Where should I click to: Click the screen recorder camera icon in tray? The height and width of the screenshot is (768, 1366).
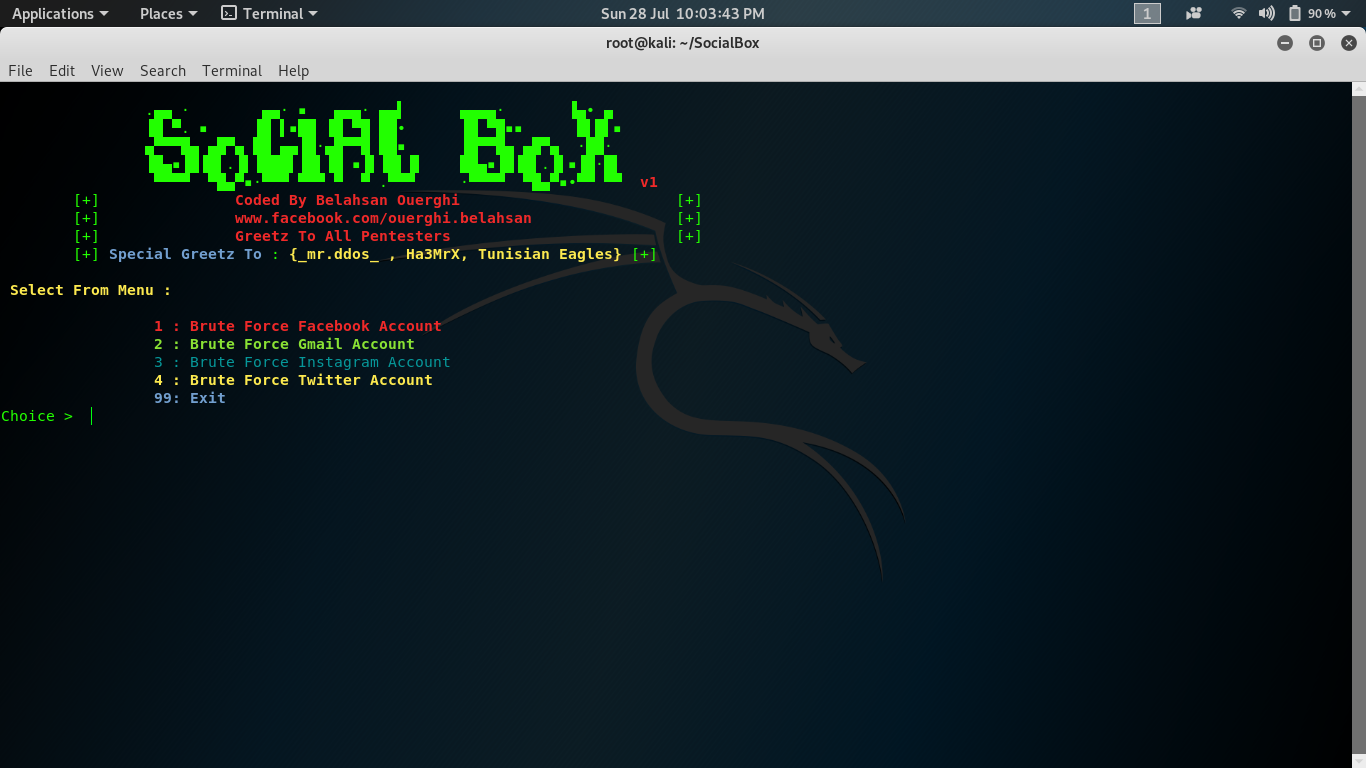tap(1193, 13)
